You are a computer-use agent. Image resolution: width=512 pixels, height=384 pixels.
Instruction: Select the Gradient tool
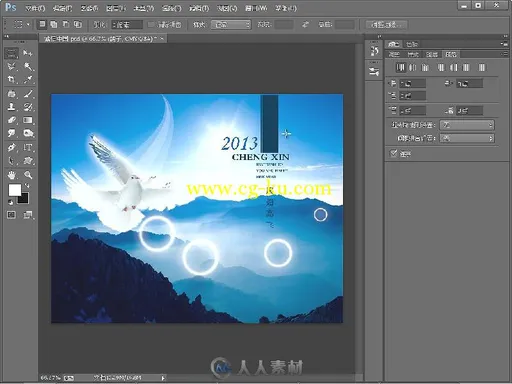[x=28, y=120]
